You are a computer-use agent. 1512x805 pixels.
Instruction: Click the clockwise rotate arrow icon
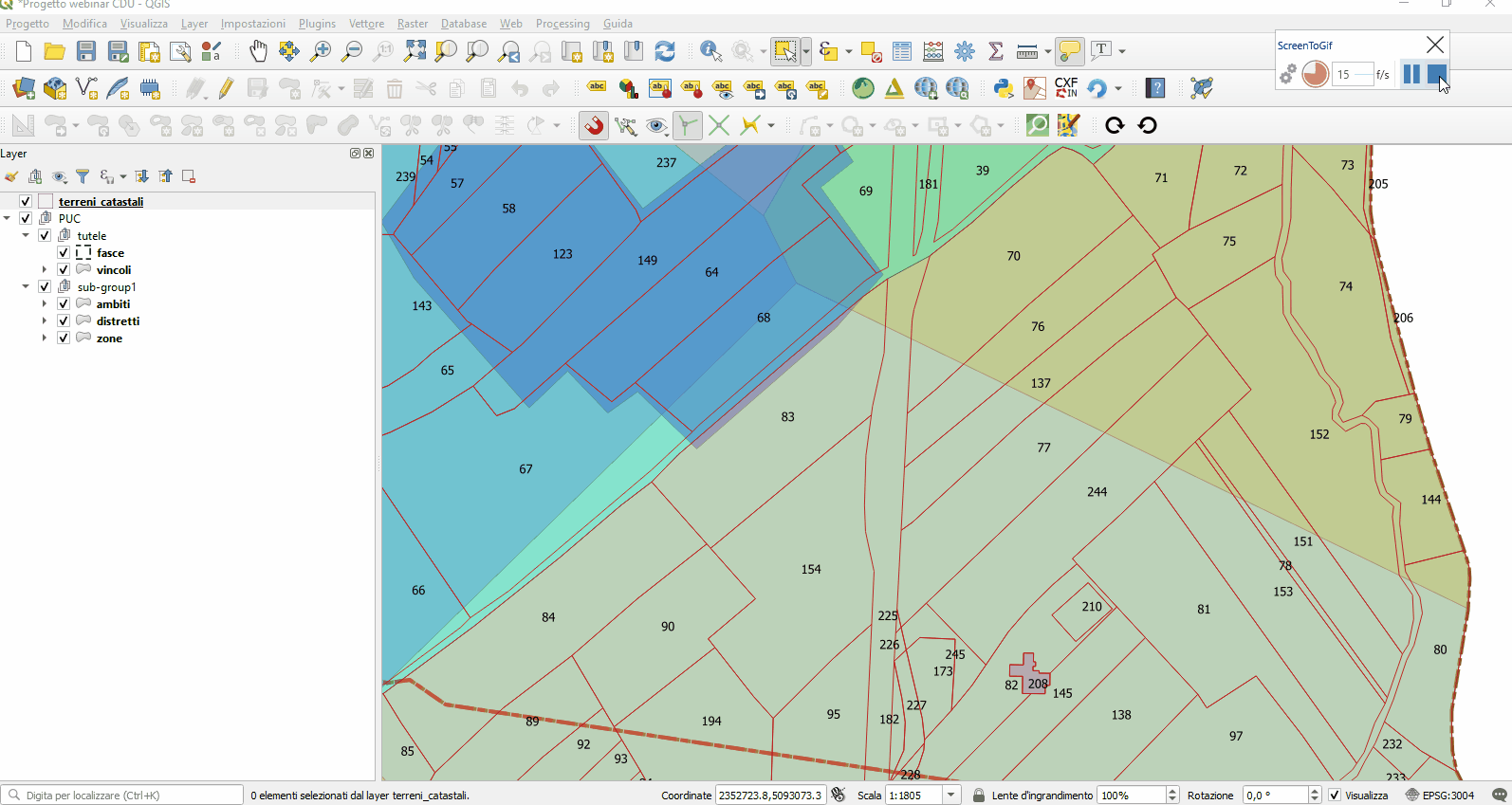tap(1115, 125)
